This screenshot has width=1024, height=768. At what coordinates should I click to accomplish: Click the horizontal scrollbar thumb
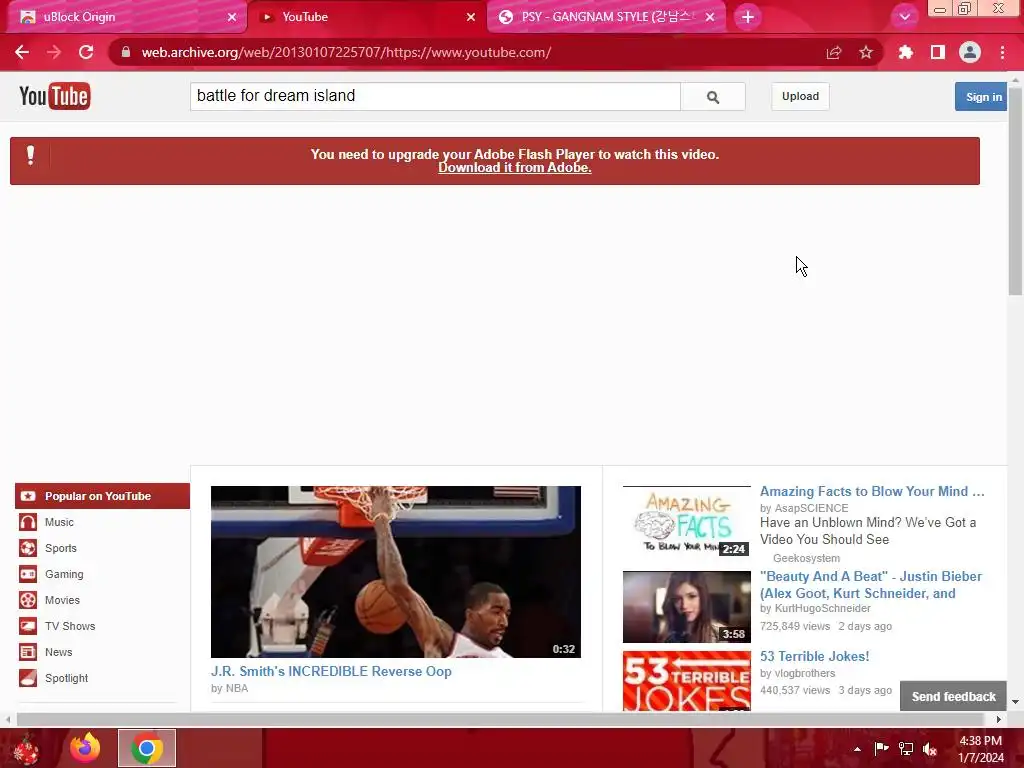(500, 719)
